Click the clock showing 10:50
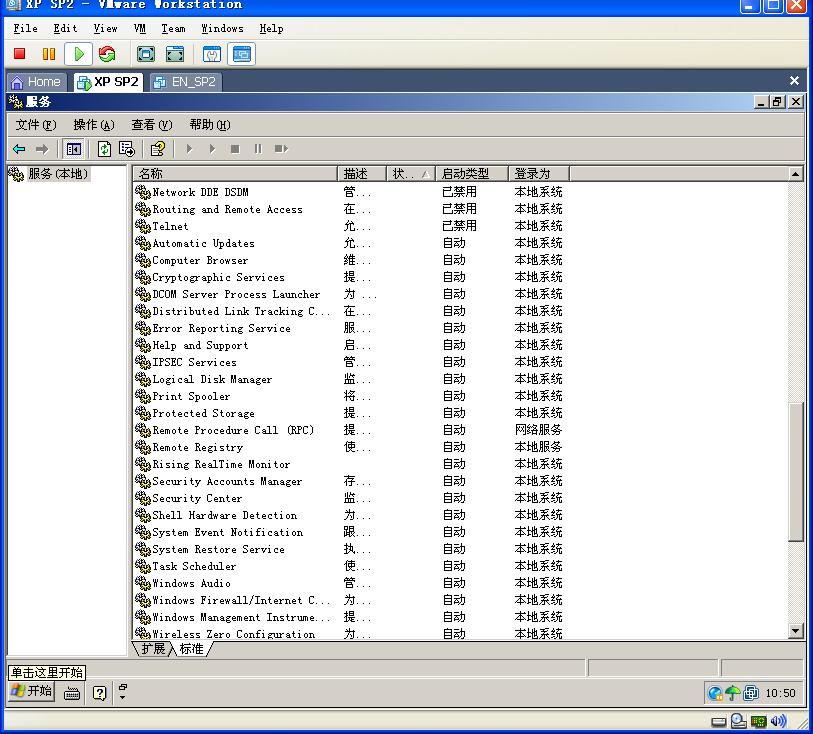Screen dimensions: 813x734 click(x=780, y=694)
